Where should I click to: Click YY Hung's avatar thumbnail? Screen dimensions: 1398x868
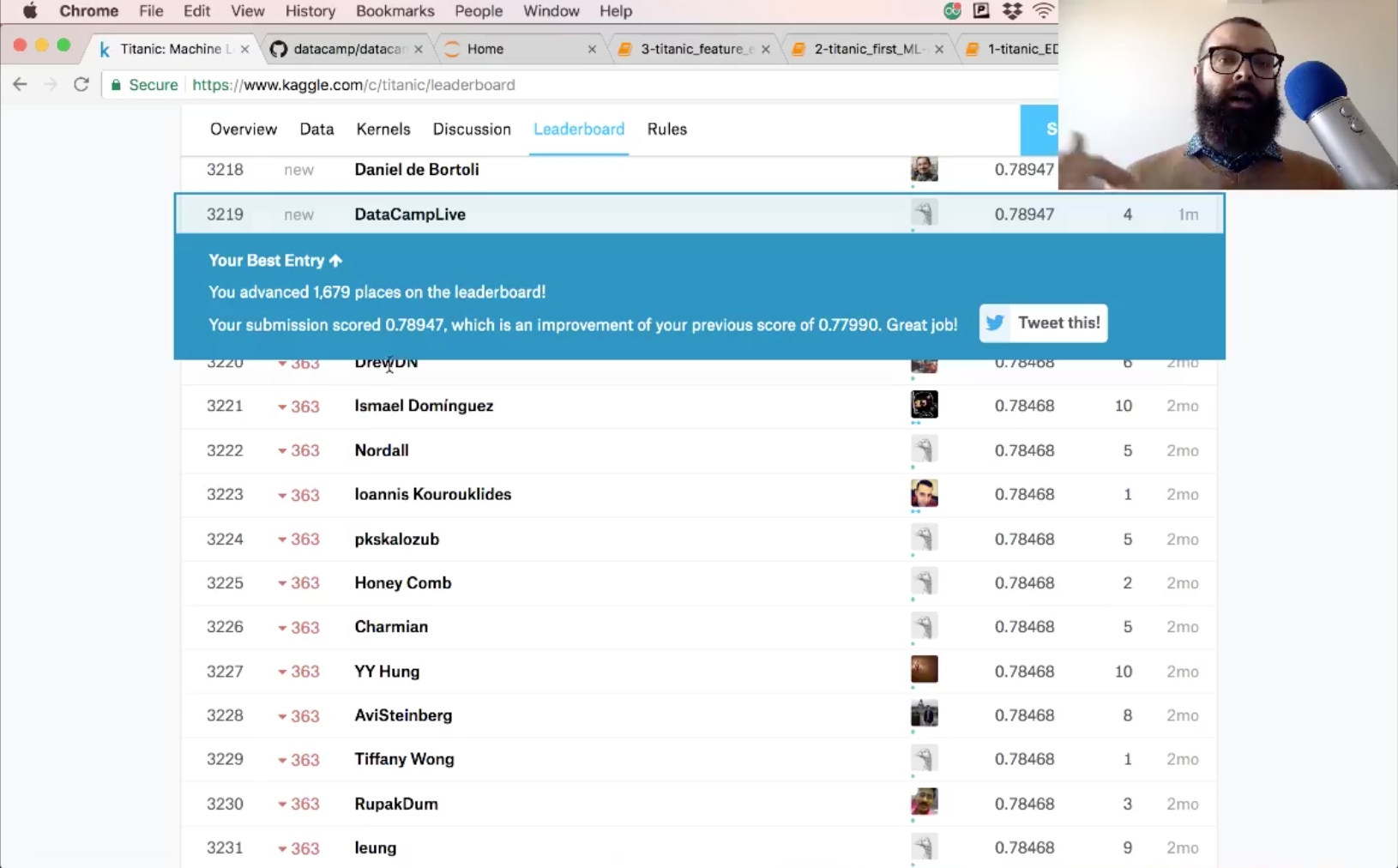(x=924, y=670)
